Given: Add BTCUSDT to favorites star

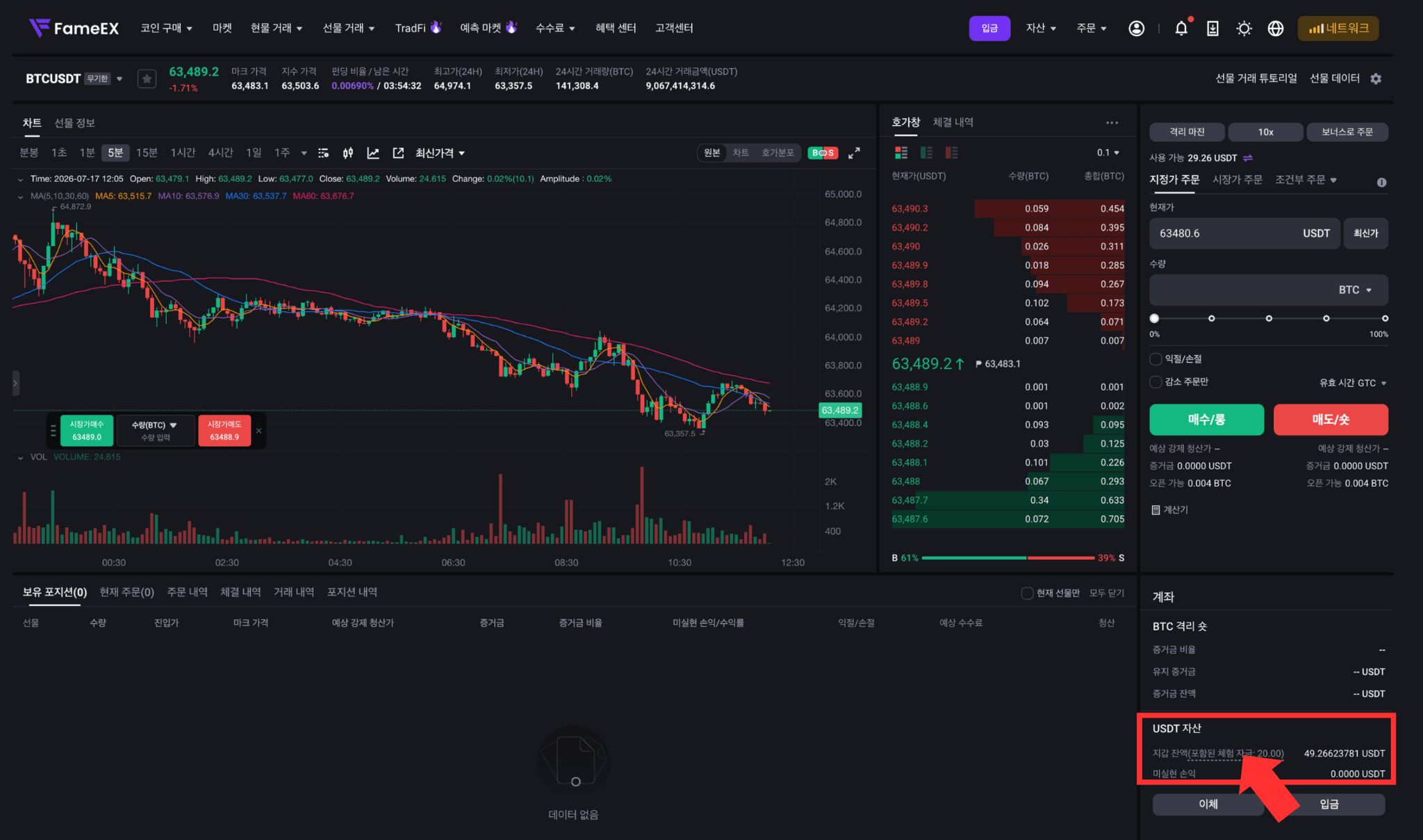Looking at the screenshot, I should pyautogui.click(x=147, y=79).
